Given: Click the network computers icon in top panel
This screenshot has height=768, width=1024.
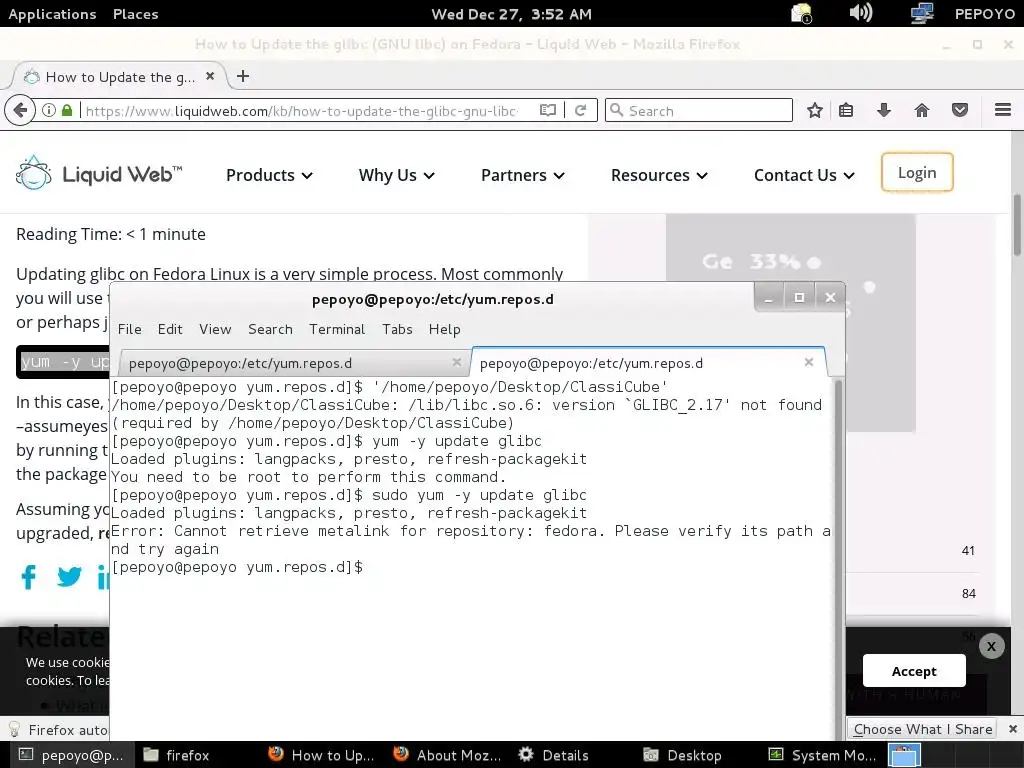Looking at the screenshot, I should 921,13.
